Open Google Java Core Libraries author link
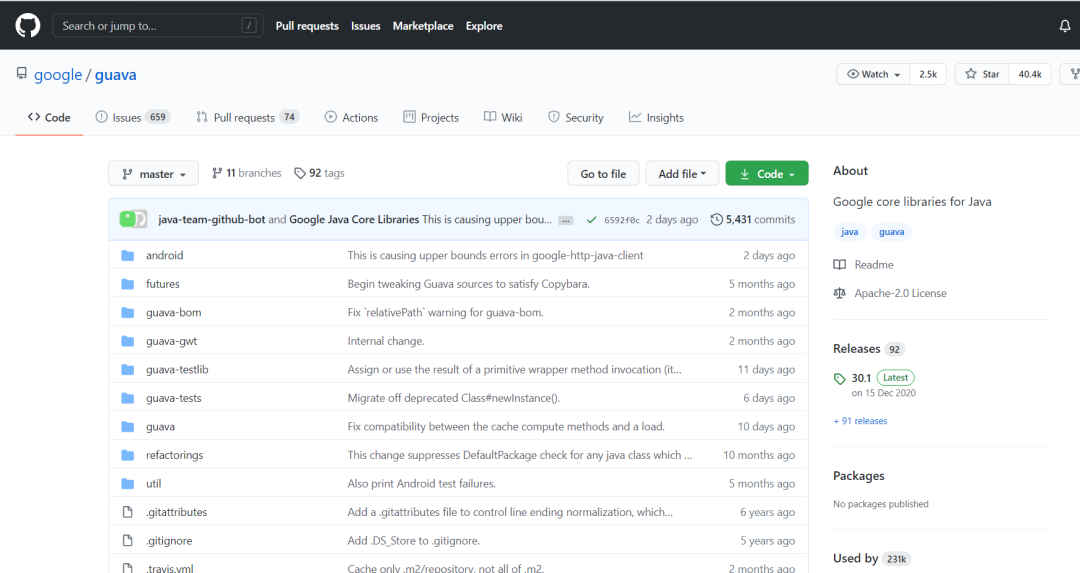This screenshot has width=1080, height=573. coord(354,220)
